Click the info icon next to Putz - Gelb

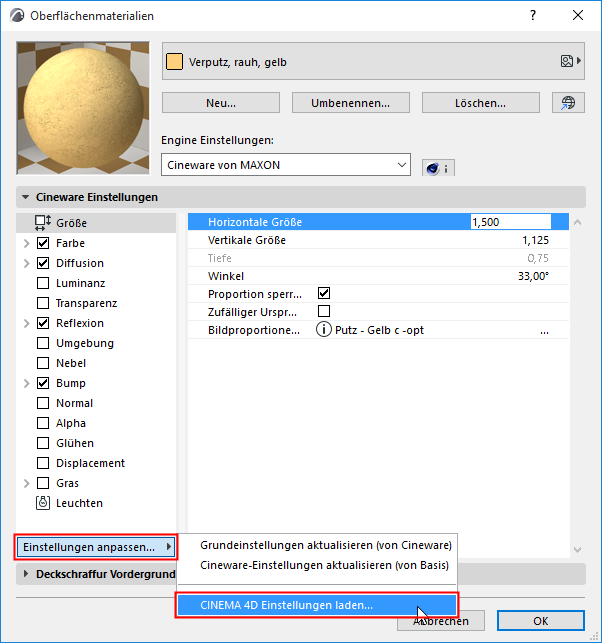[x=324, y=330]
